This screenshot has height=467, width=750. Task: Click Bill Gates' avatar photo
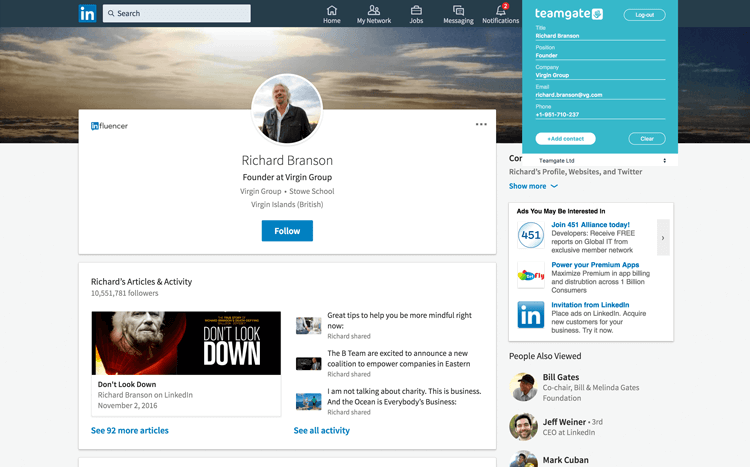523,387
